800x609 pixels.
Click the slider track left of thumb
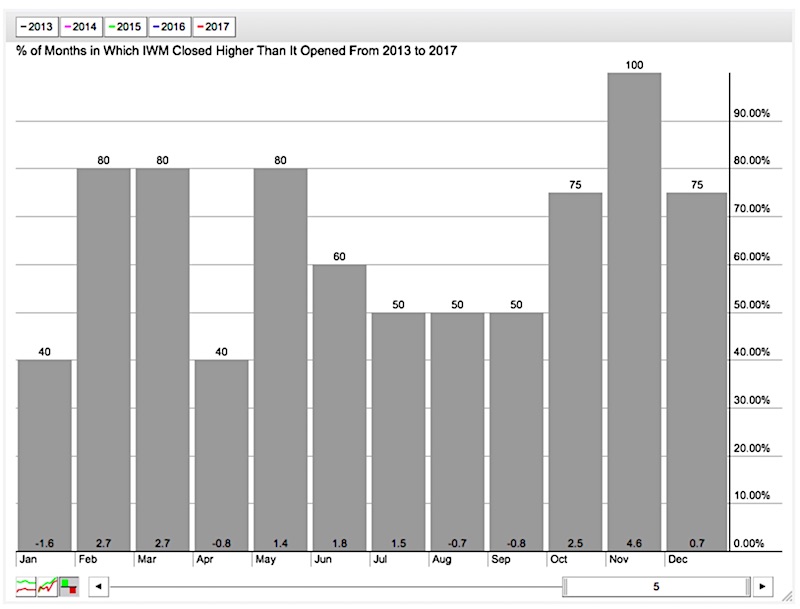click(x=336, y=587)
